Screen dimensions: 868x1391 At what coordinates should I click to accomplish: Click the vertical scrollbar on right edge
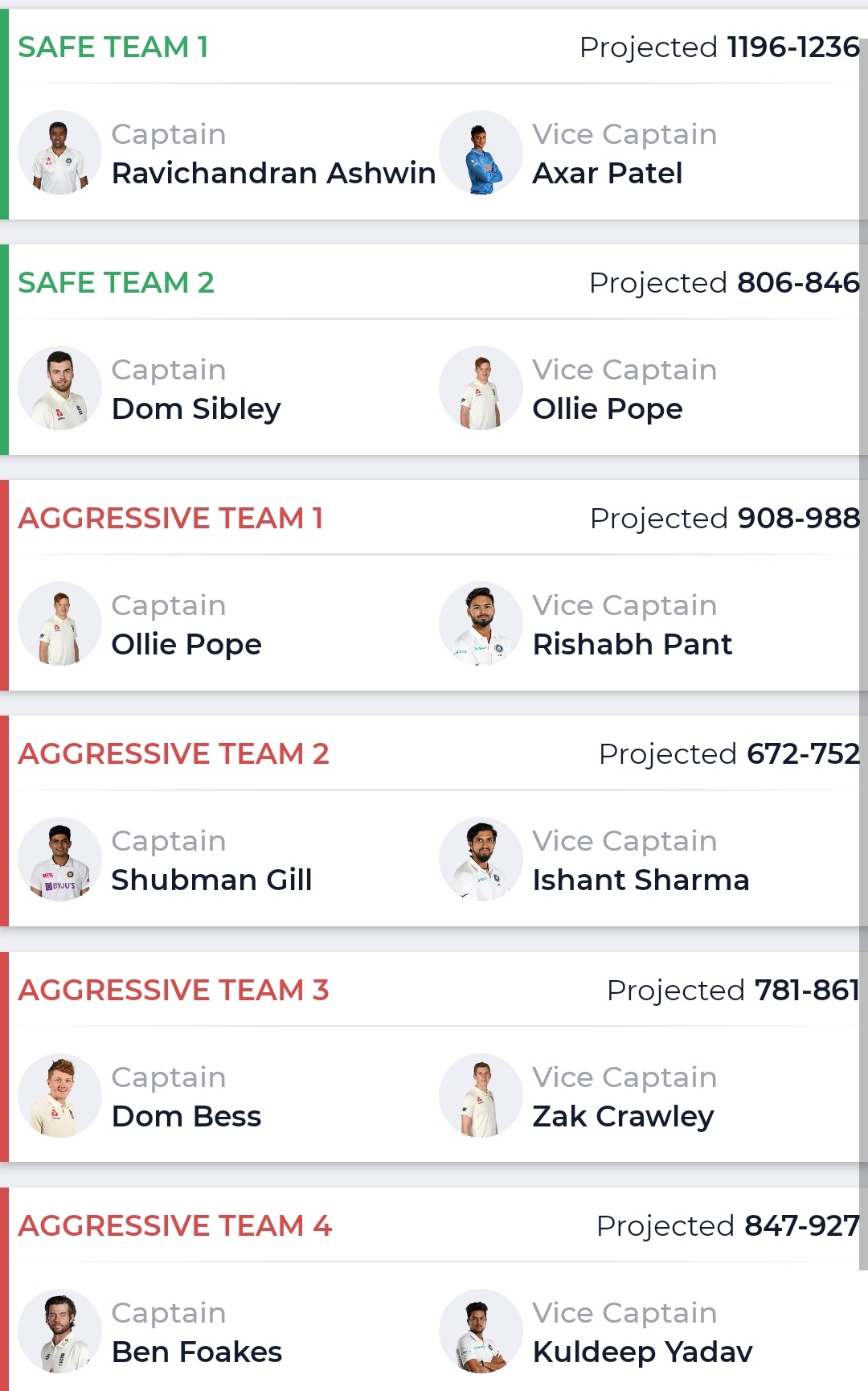863,643
